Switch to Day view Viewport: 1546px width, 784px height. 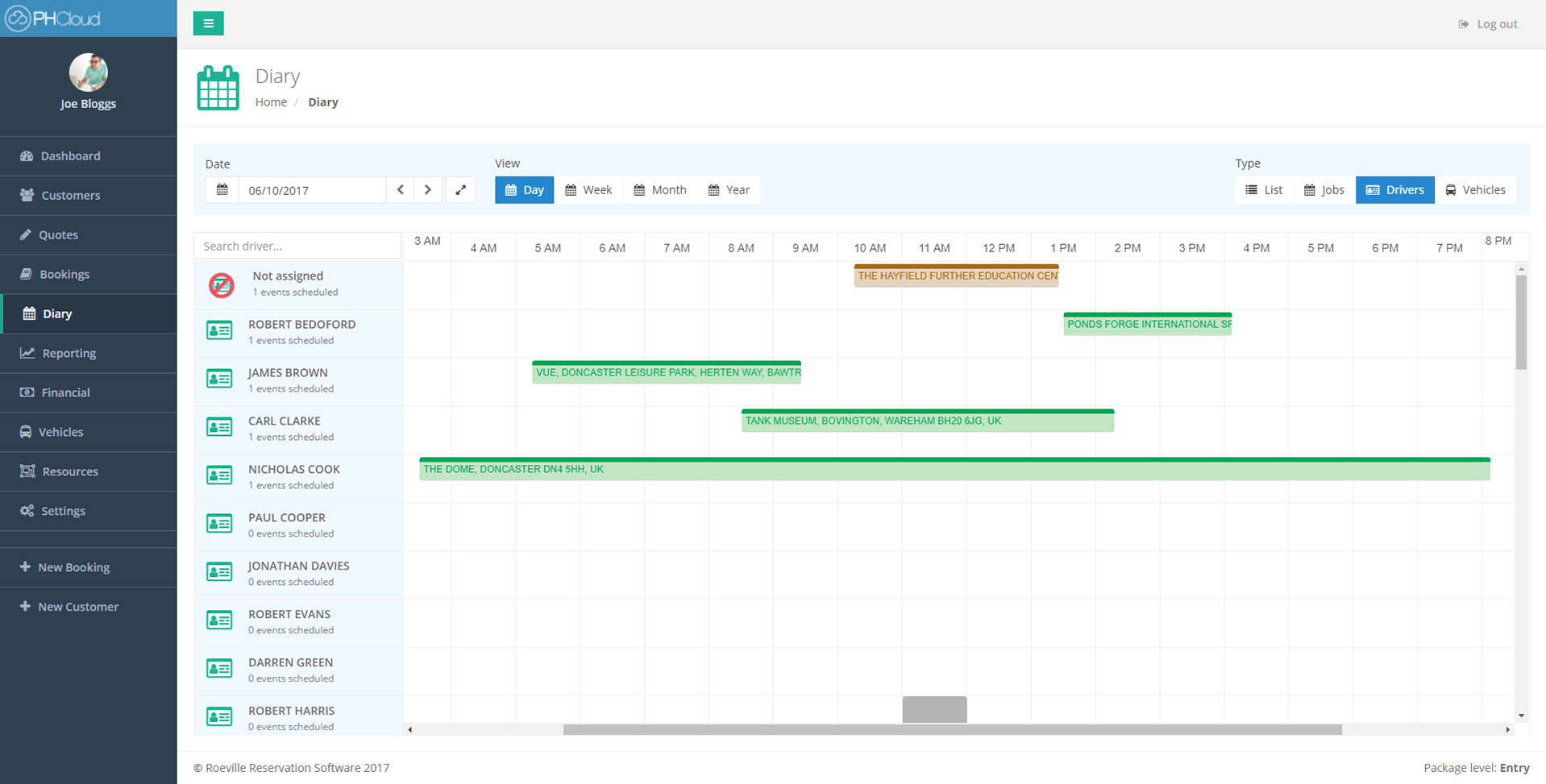[x=524, y=190]
